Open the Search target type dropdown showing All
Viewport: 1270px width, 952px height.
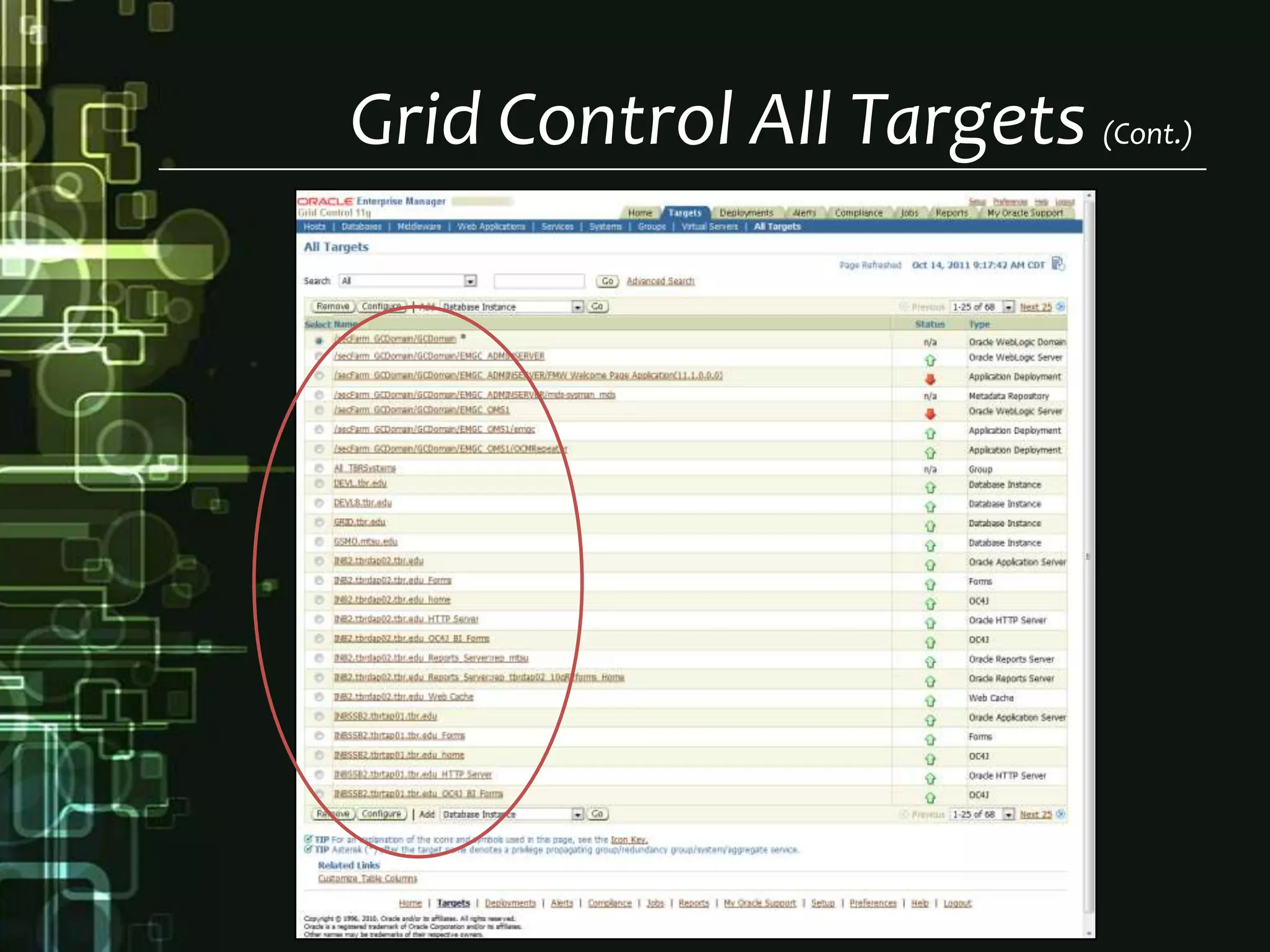(x=408, y=281)
